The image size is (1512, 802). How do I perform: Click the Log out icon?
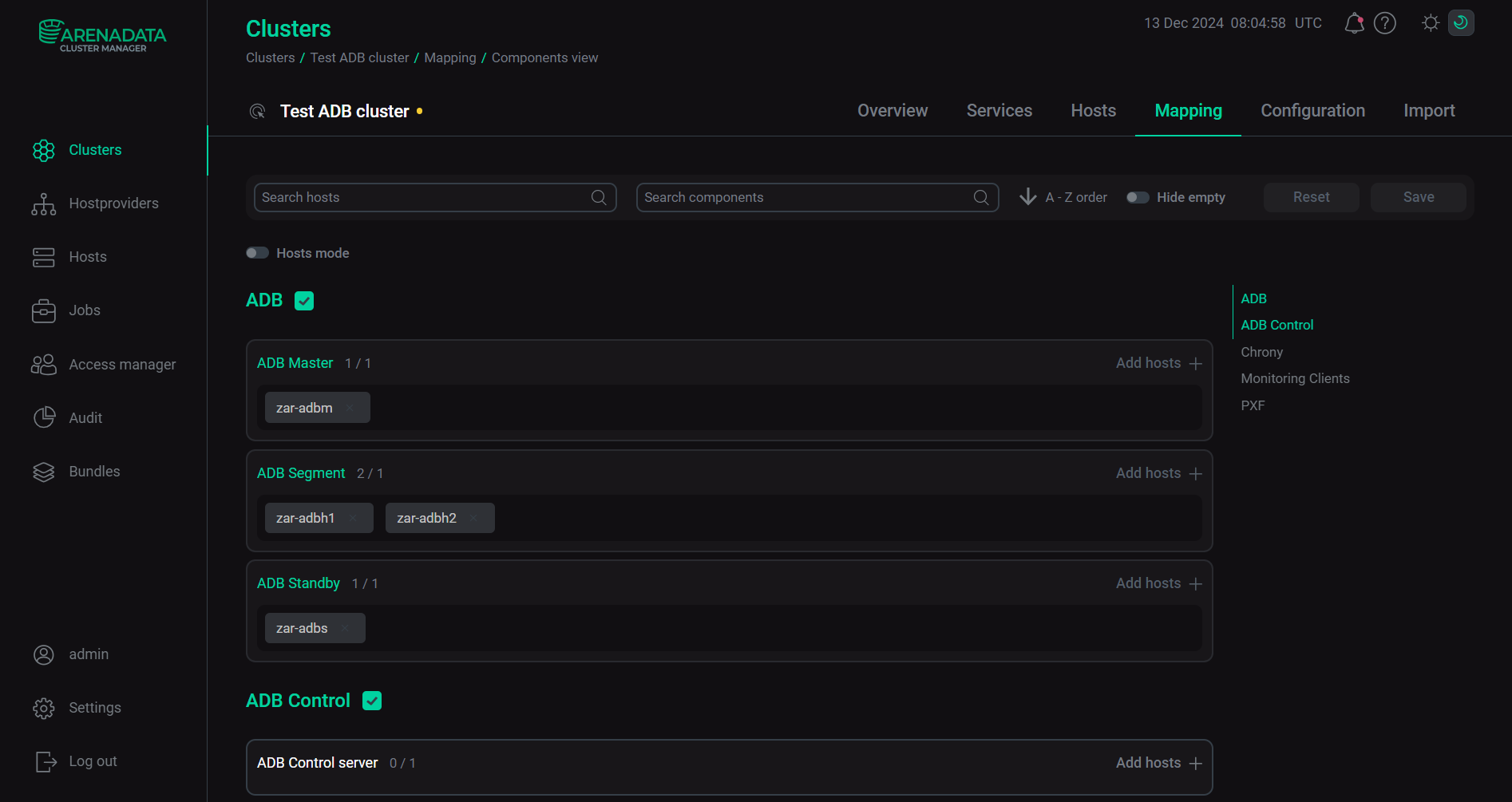(x=46, y=762)
